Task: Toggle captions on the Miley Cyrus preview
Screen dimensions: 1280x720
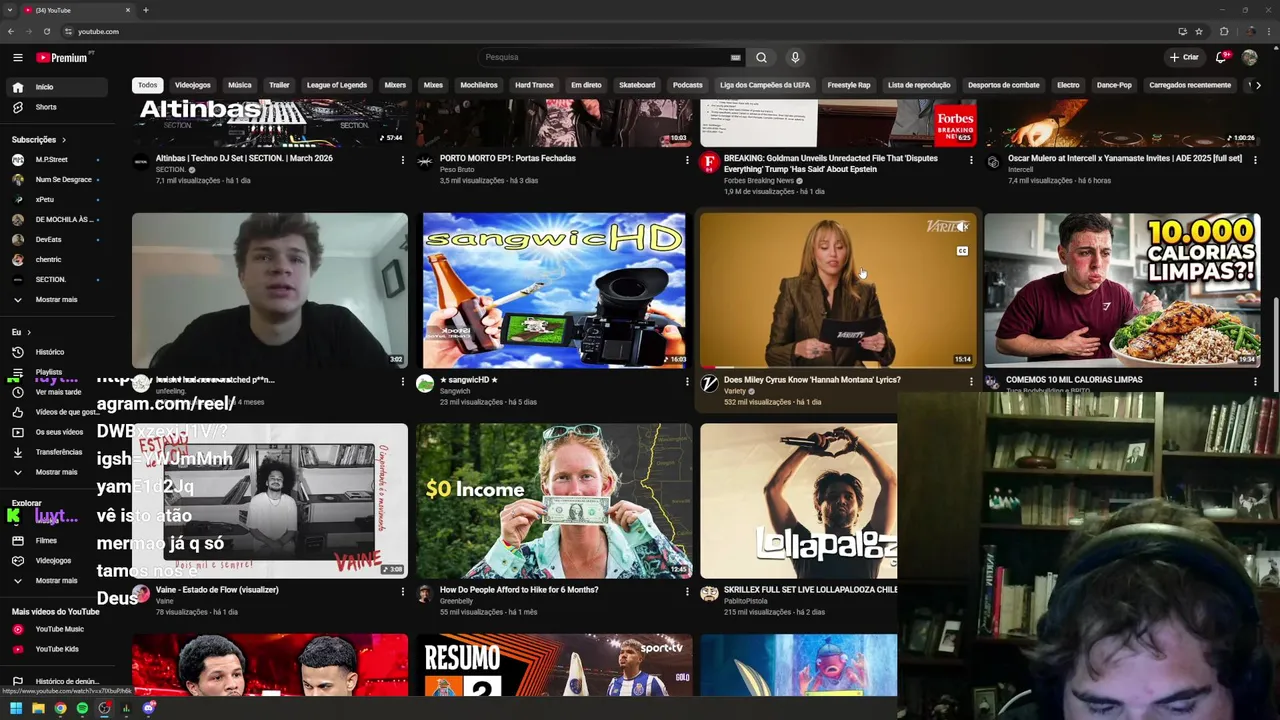Action: tap(962, 251)
